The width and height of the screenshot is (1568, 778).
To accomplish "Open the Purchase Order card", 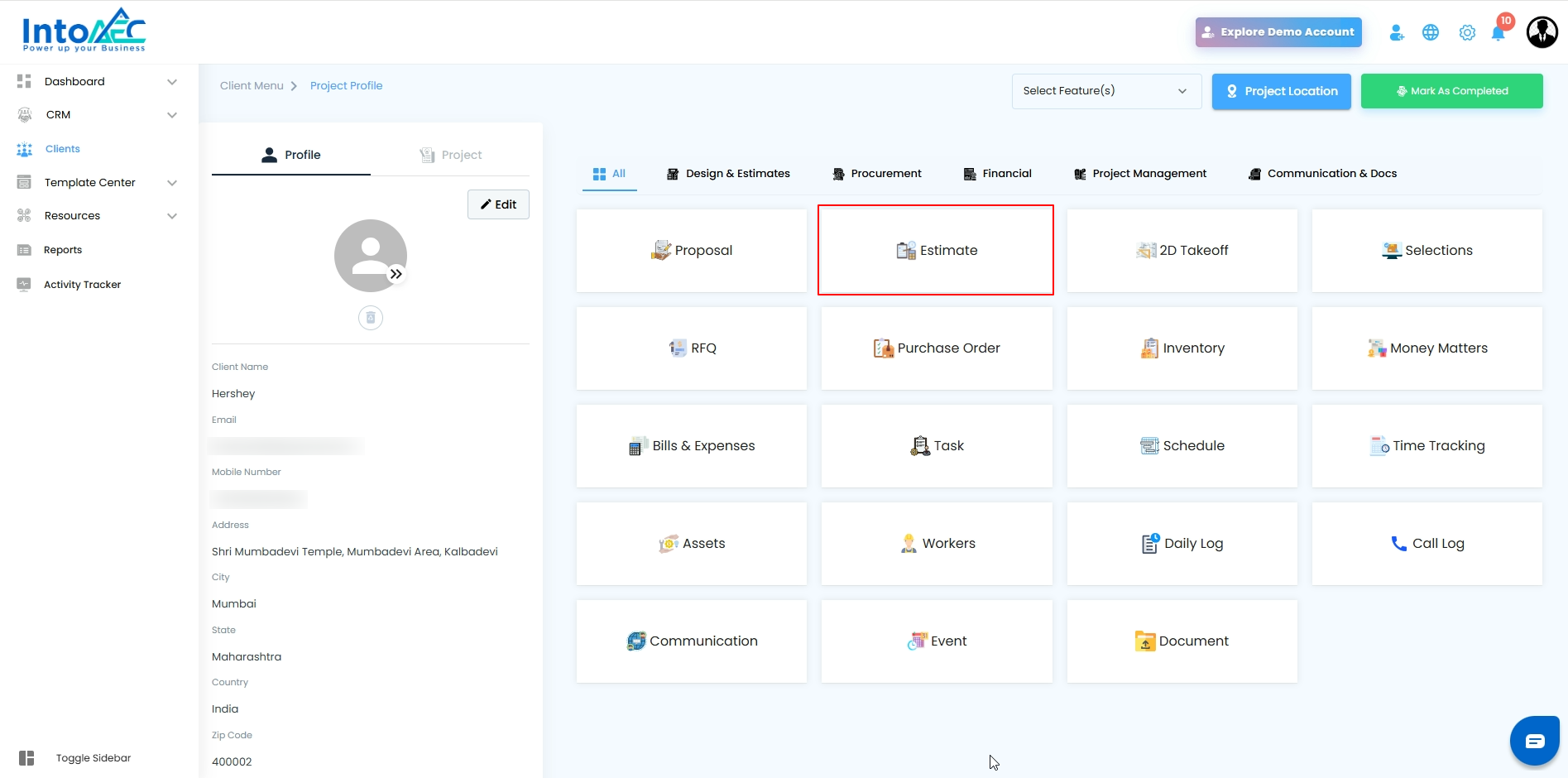I will coord(937,348).
